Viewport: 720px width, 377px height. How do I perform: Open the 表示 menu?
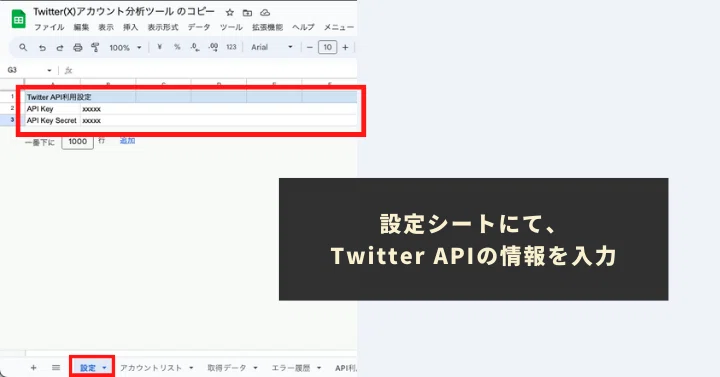106,27
